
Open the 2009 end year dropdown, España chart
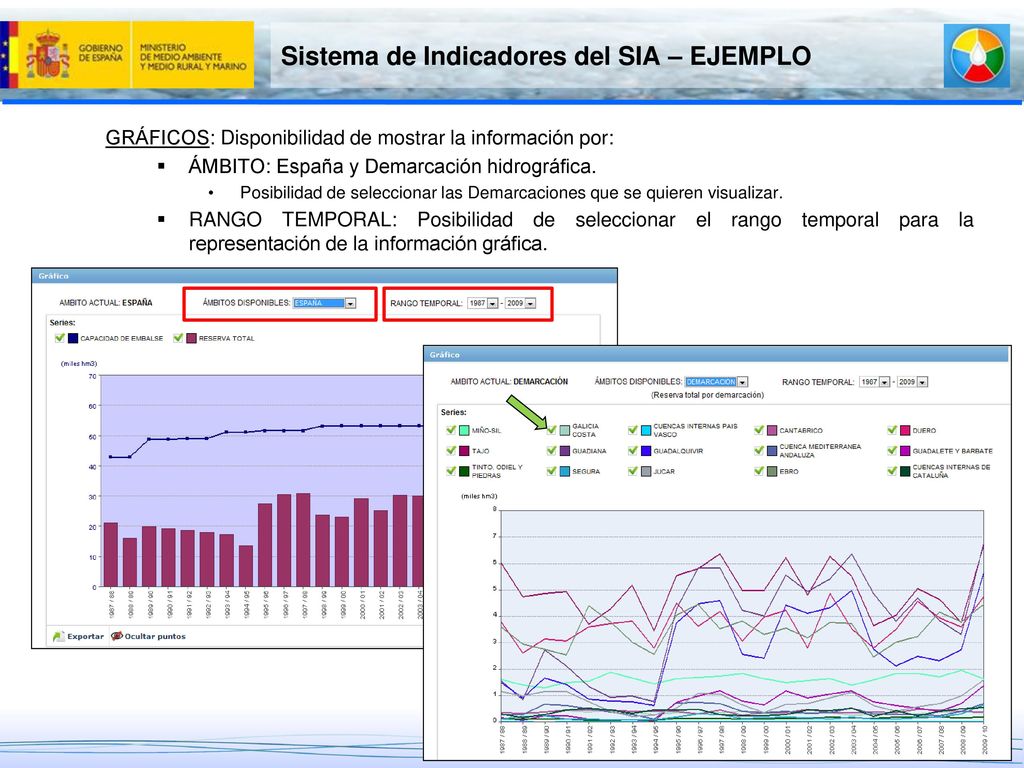coord(520,303)
